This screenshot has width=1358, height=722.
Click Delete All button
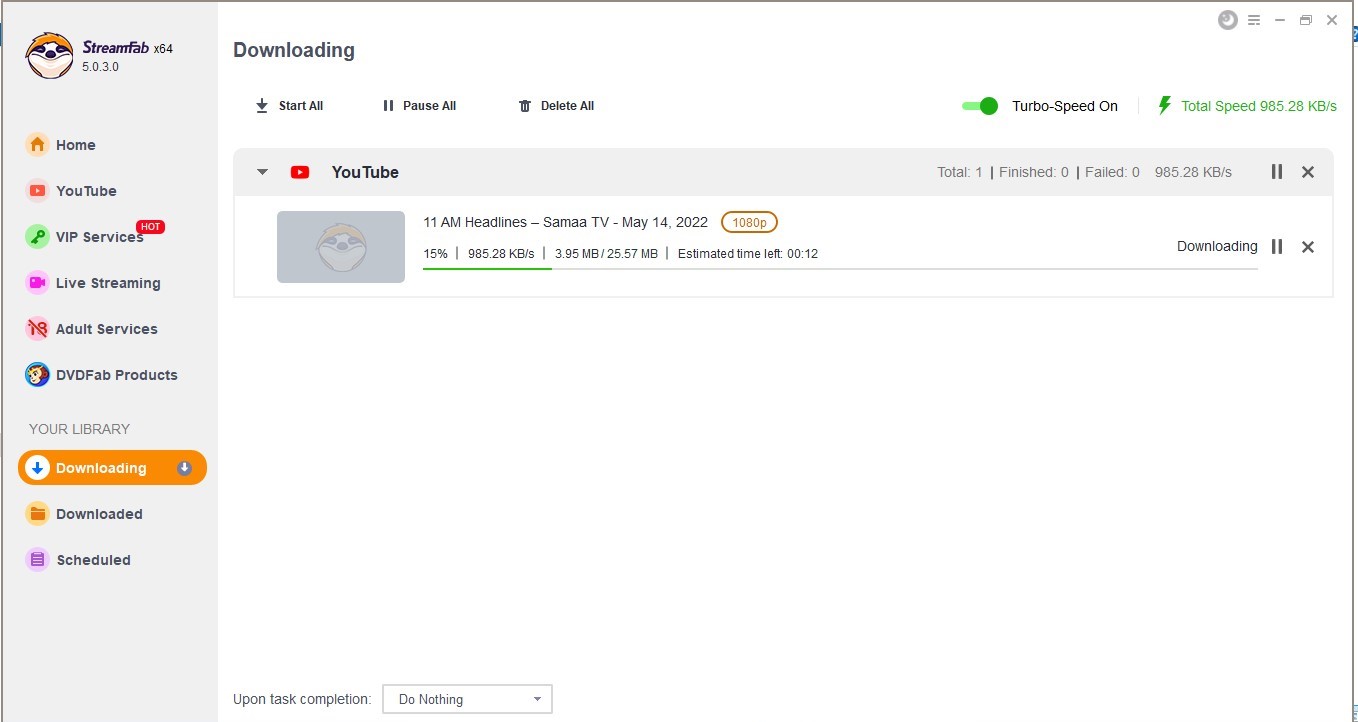tap(556, 106)
